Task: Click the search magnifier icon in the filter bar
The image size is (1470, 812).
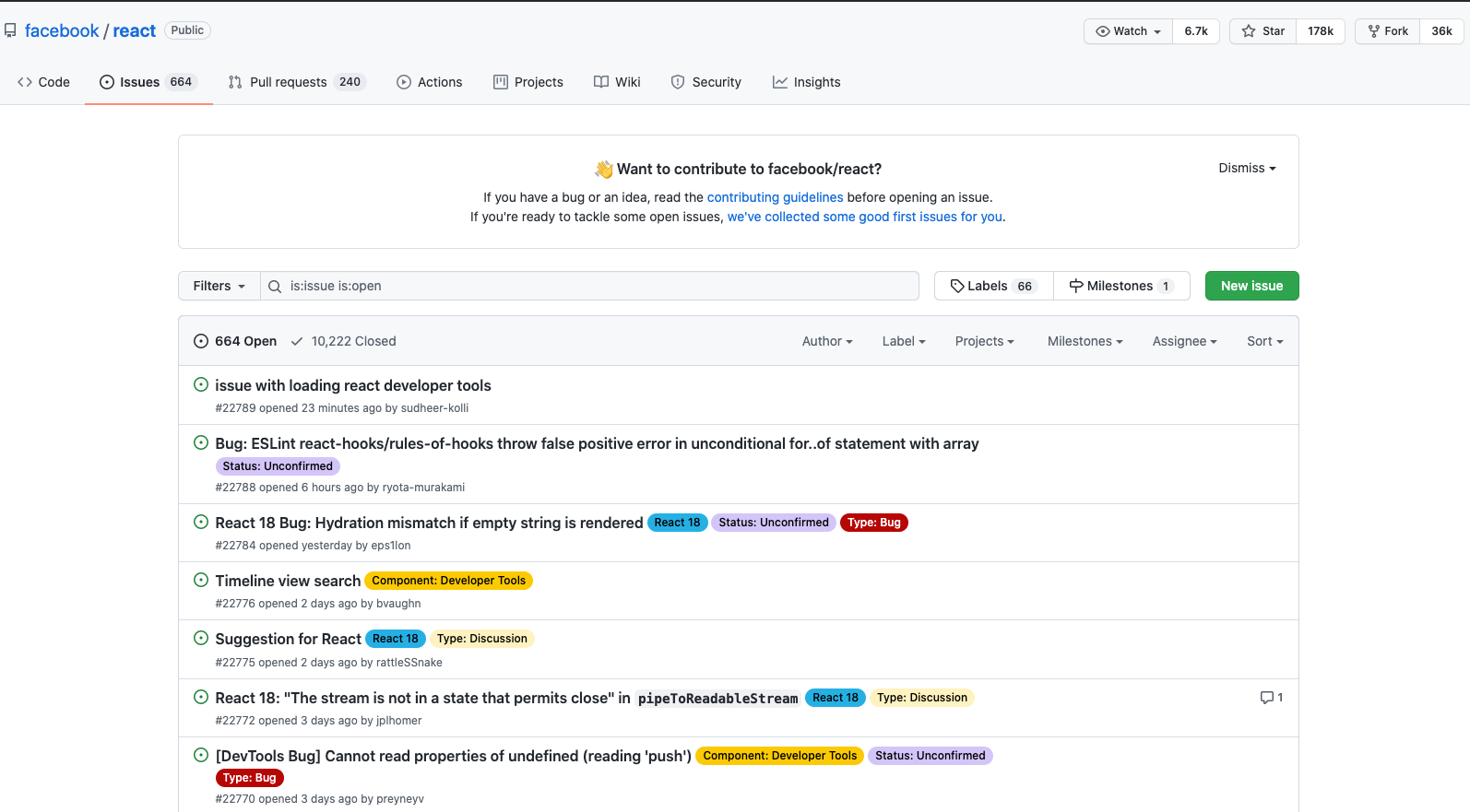Action: 275,287
